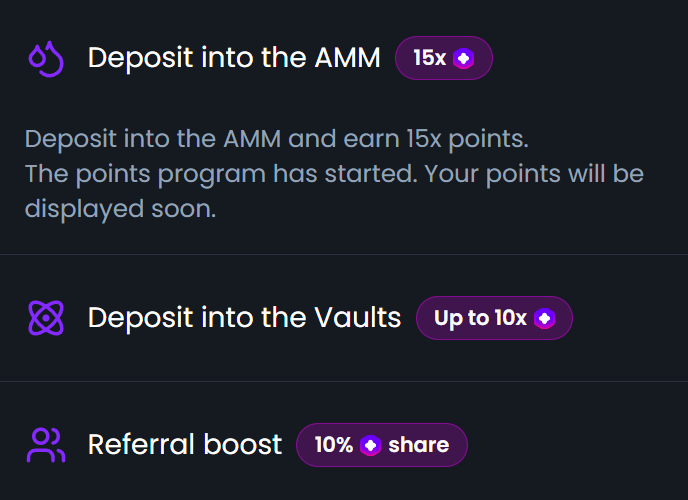Click the "10%" text in the referral badge

pyautogui.click(x=334, y=445)
